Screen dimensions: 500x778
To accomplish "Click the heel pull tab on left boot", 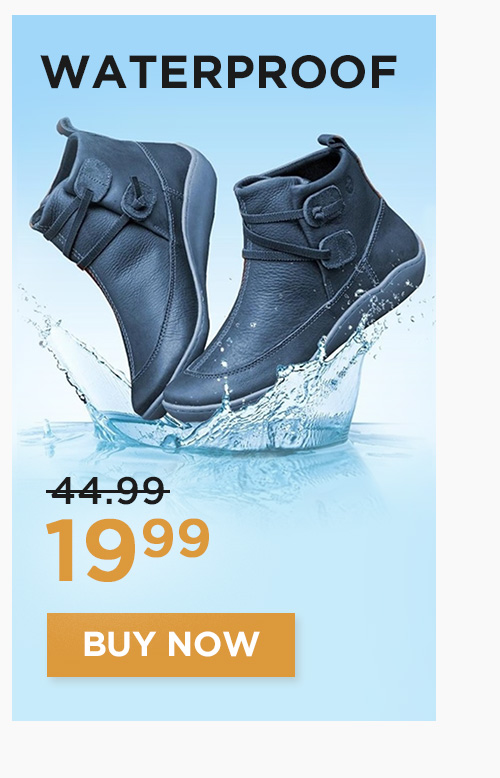I will (x=63, y=126).
